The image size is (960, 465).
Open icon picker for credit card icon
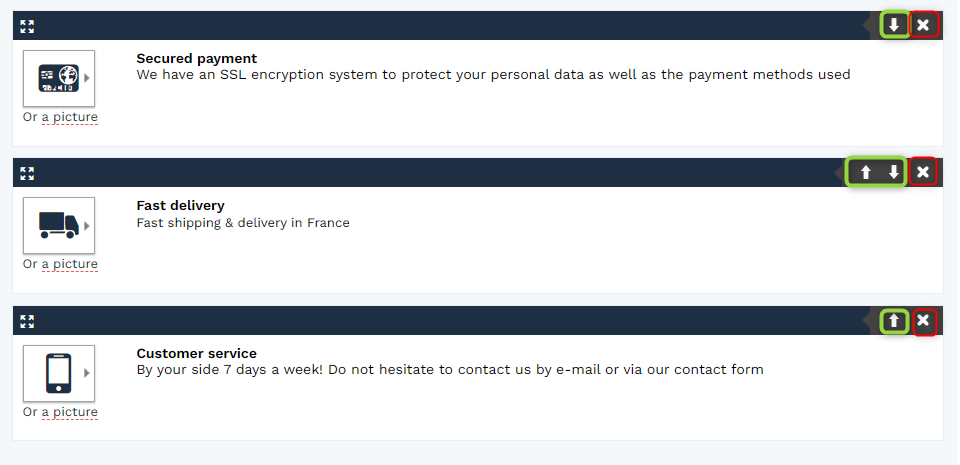point(59,78)
